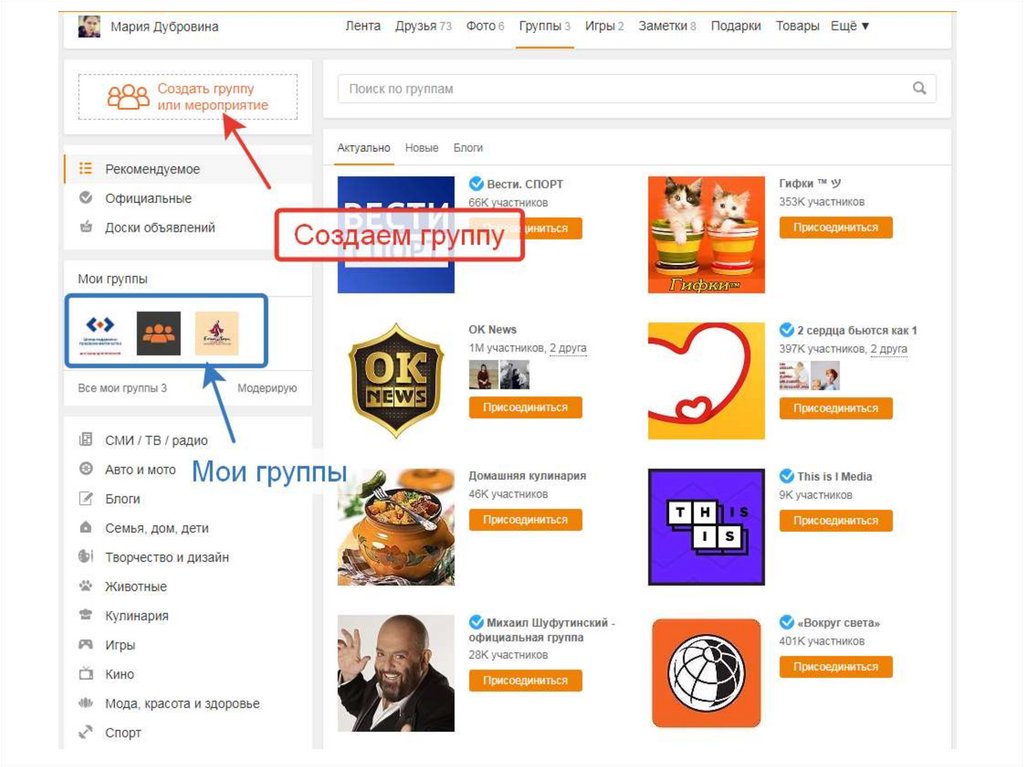Open the СМИ / ТВ / радио category icon
The image size is (1024, 767).
(x=86, y=440)
